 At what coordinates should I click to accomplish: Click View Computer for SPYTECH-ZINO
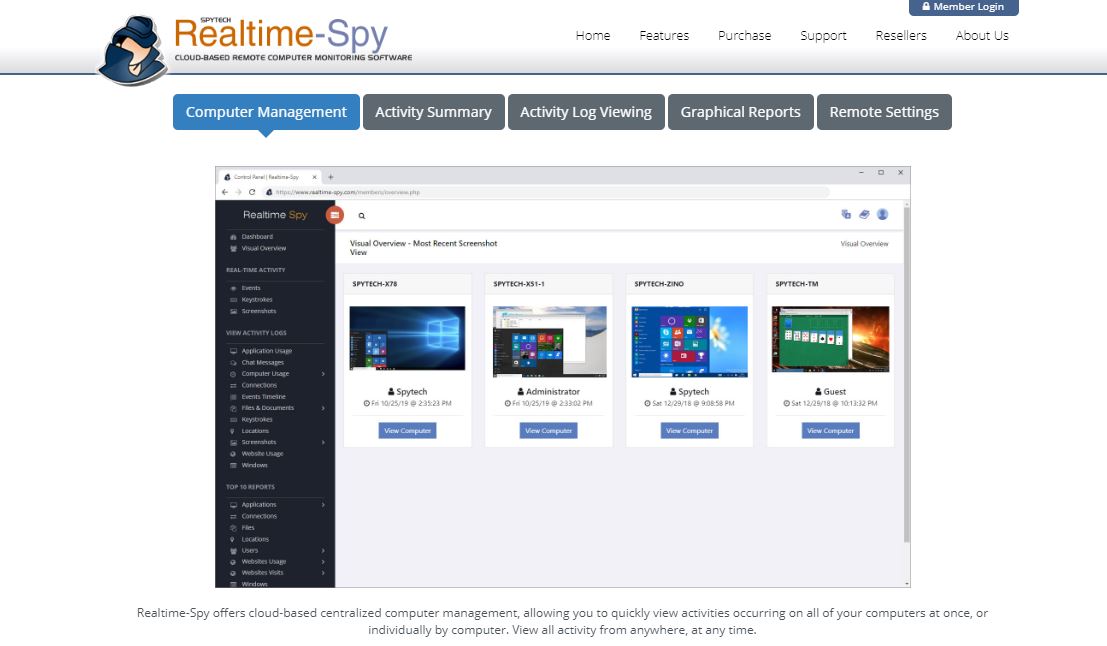tap(690, 431)
